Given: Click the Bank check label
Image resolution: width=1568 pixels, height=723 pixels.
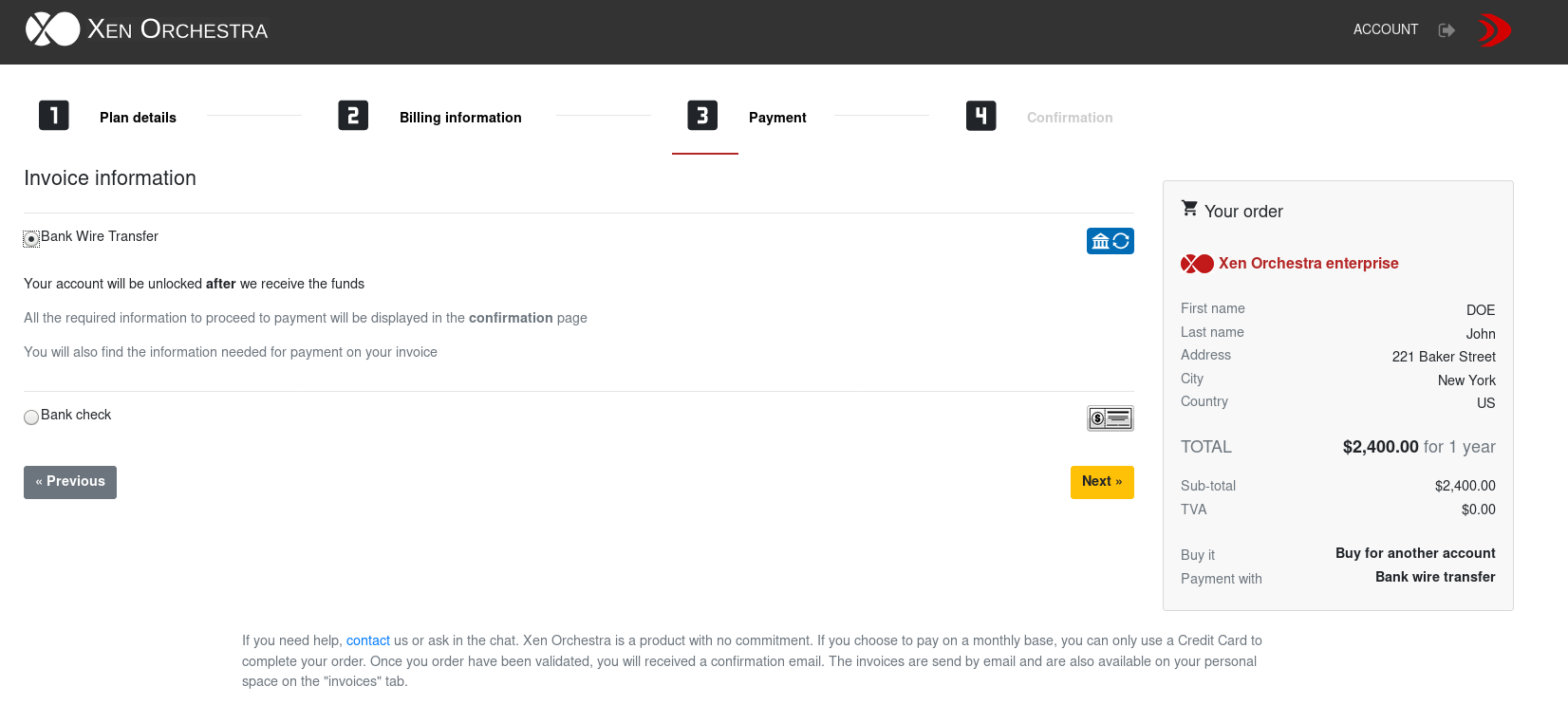Looking at the screenshot, I should point(76,415).
